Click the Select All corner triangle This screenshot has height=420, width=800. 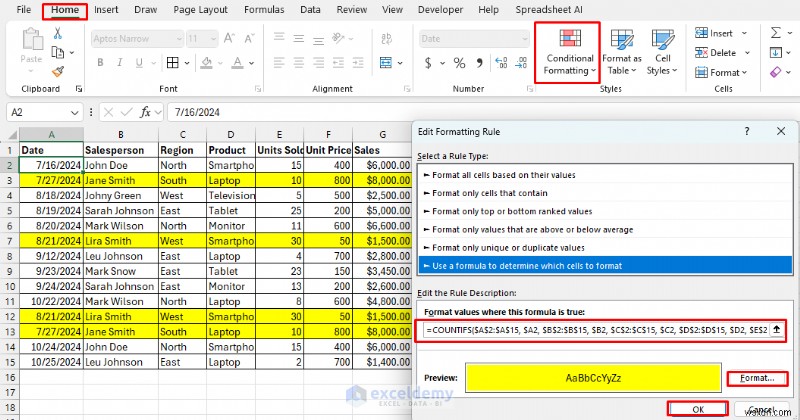click(12, 135)
